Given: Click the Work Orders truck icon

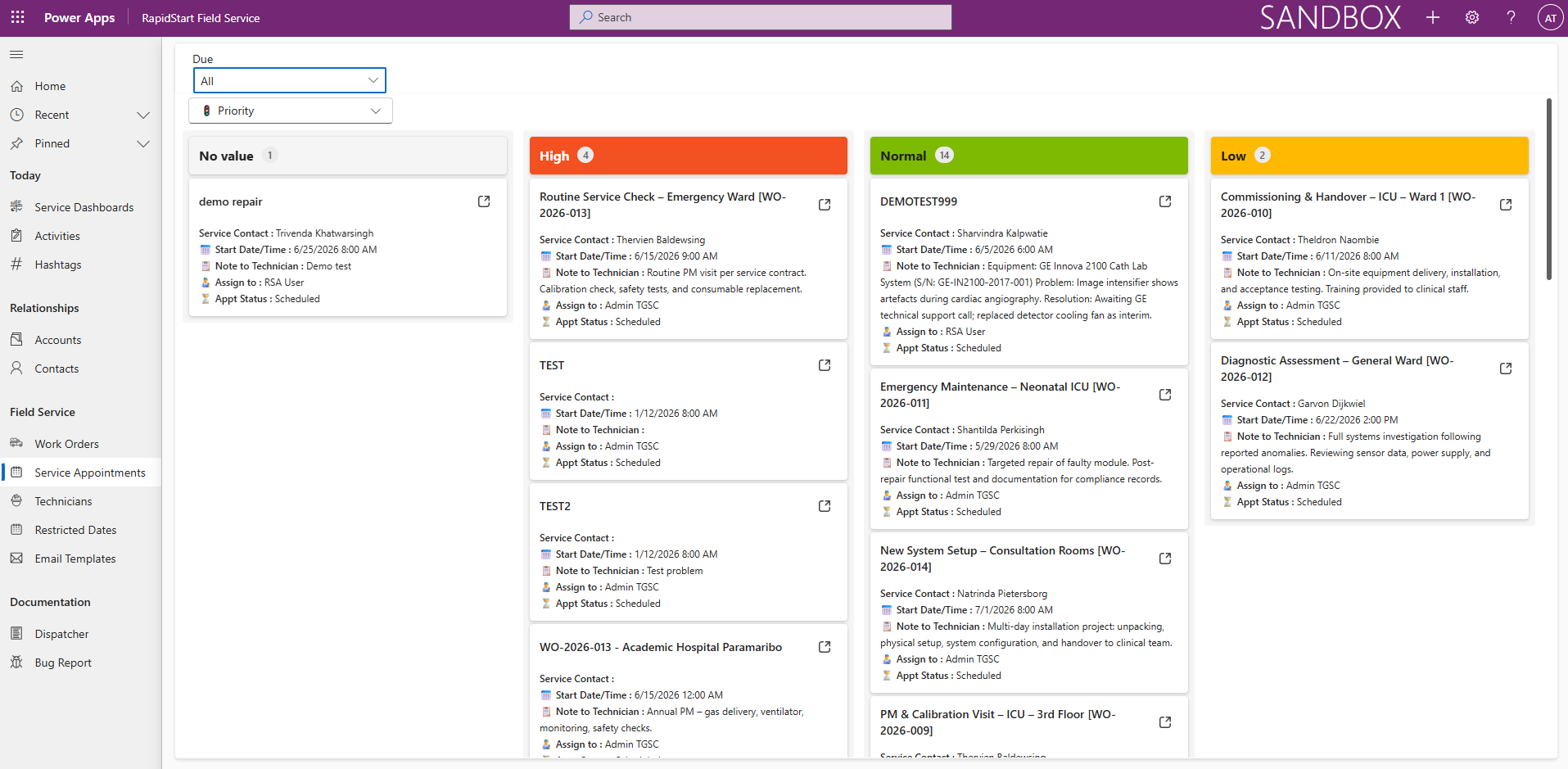Looking at the screenshot, I should (x=16, y=443).
